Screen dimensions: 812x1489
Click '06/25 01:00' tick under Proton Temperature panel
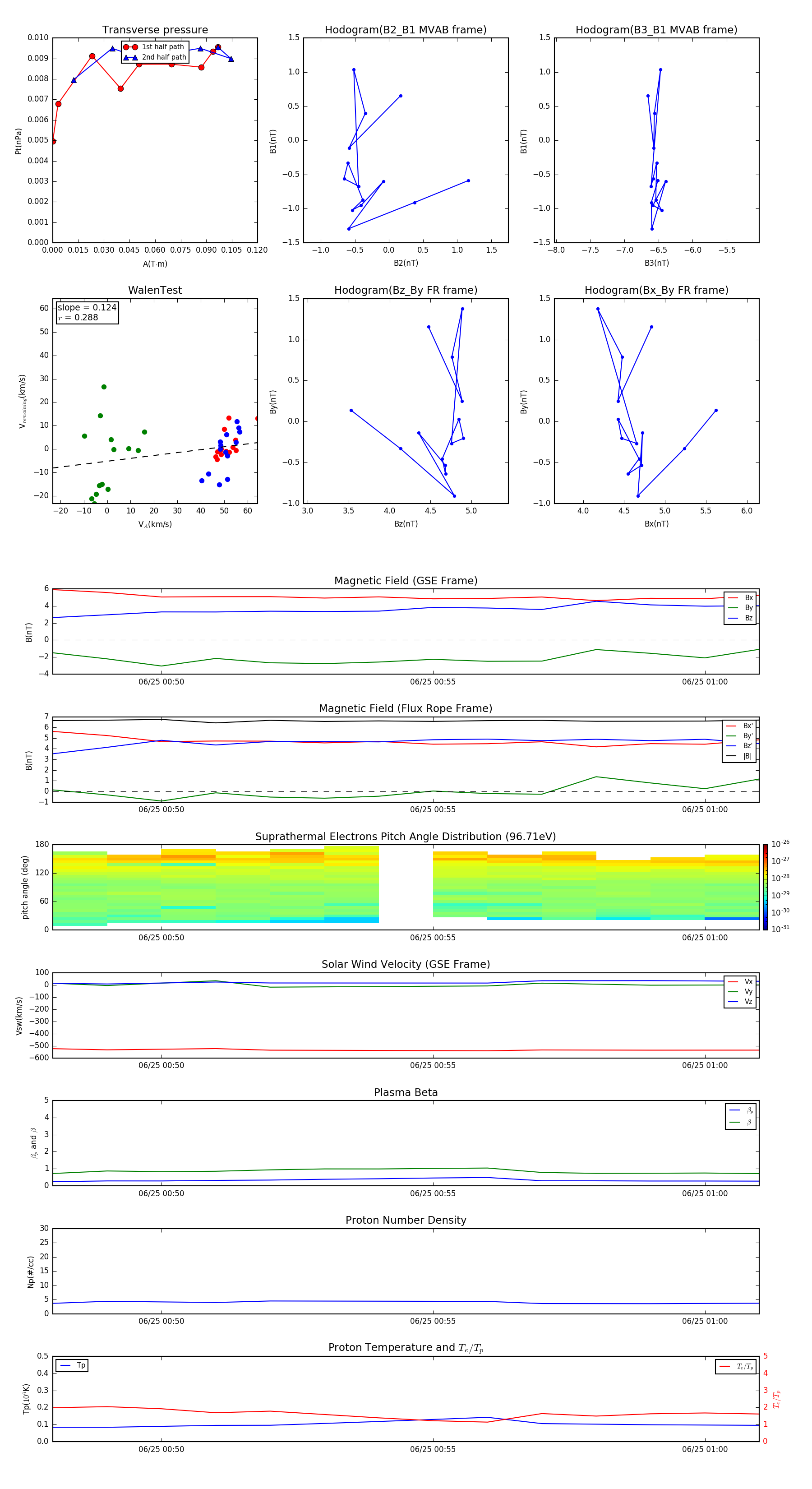pyautogui.click(x=705, y=1449)
